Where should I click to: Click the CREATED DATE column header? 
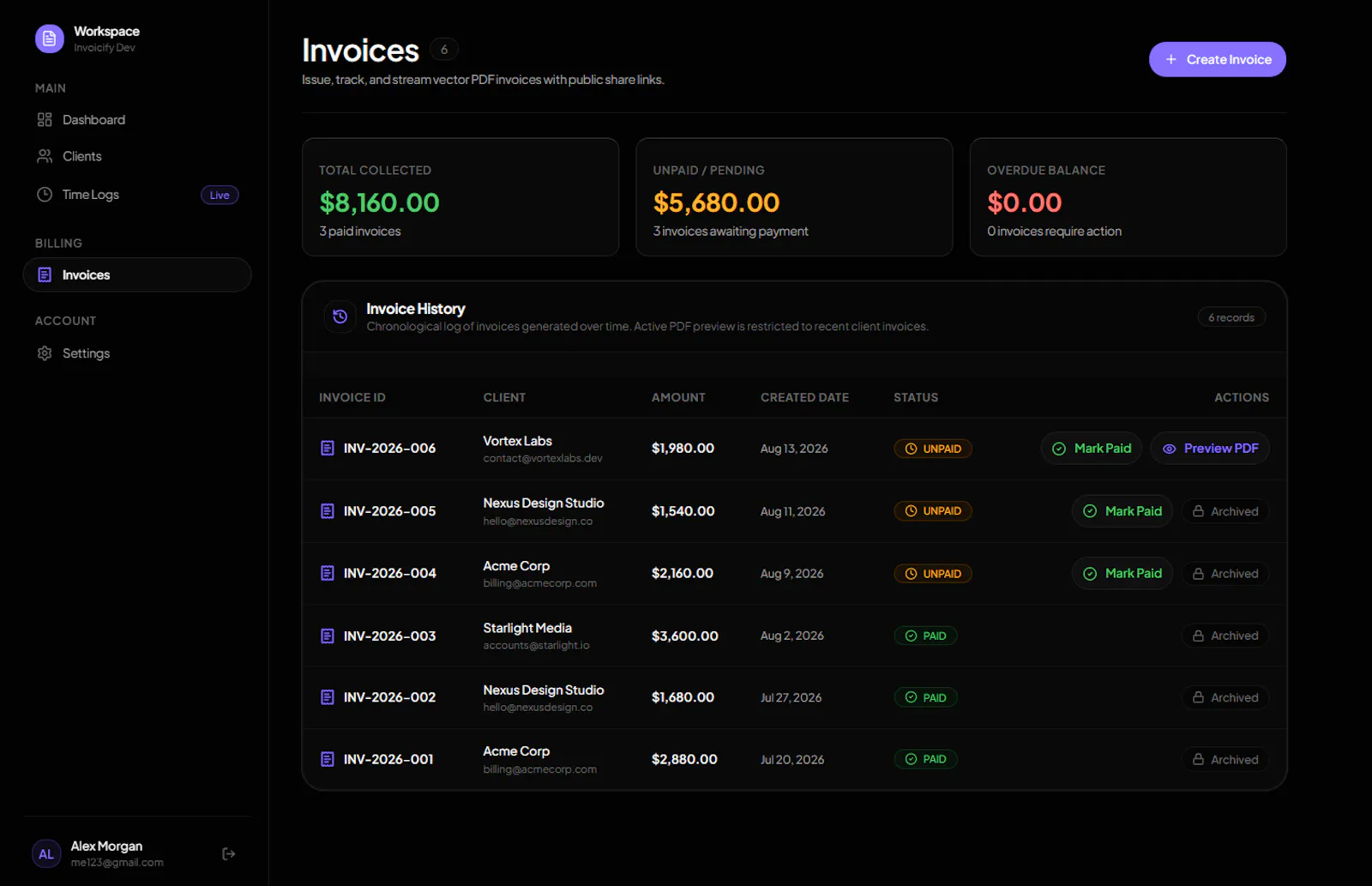point(804,397)
